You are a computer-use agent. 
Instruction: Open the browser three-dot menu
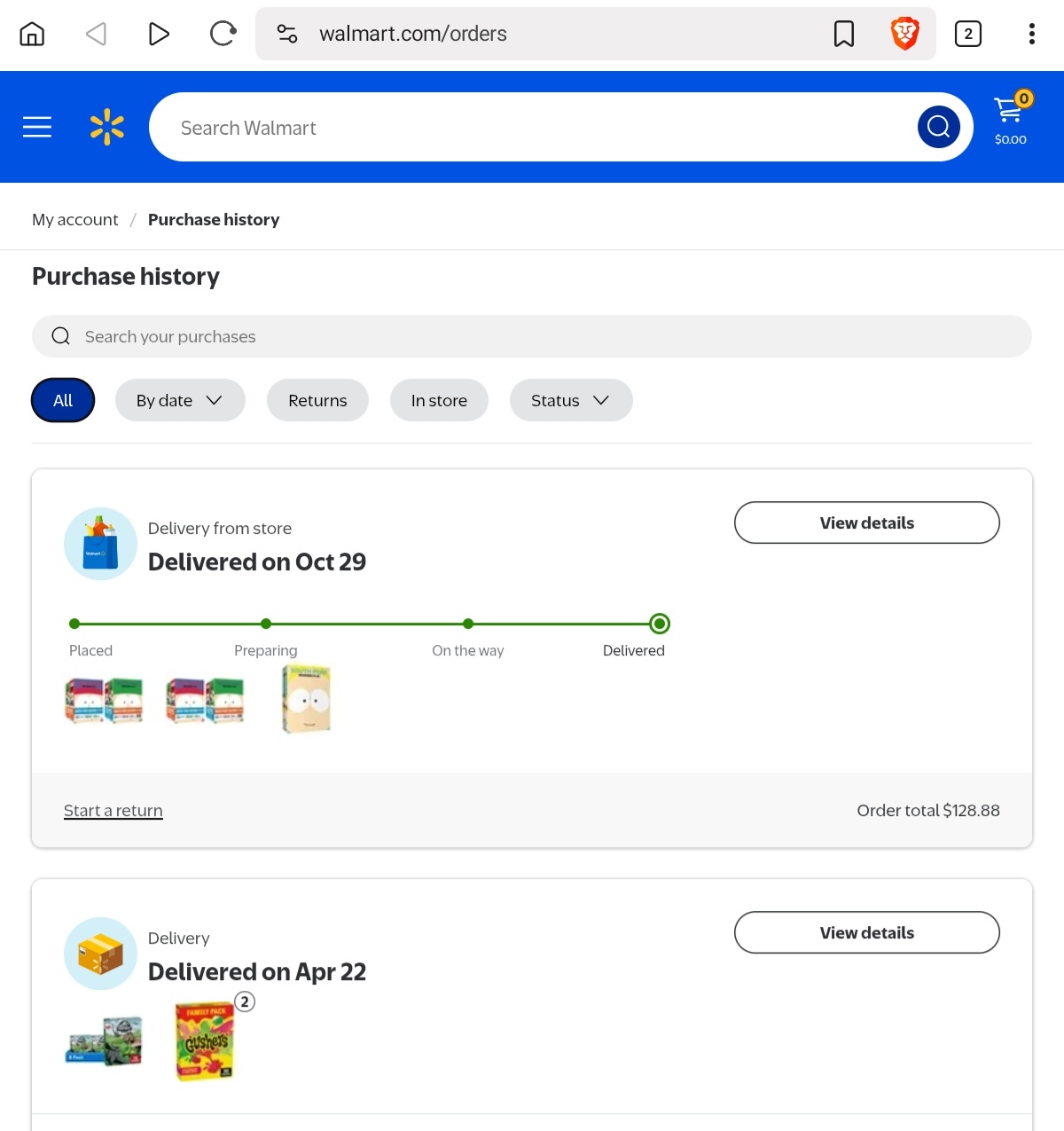[1031, 35]
